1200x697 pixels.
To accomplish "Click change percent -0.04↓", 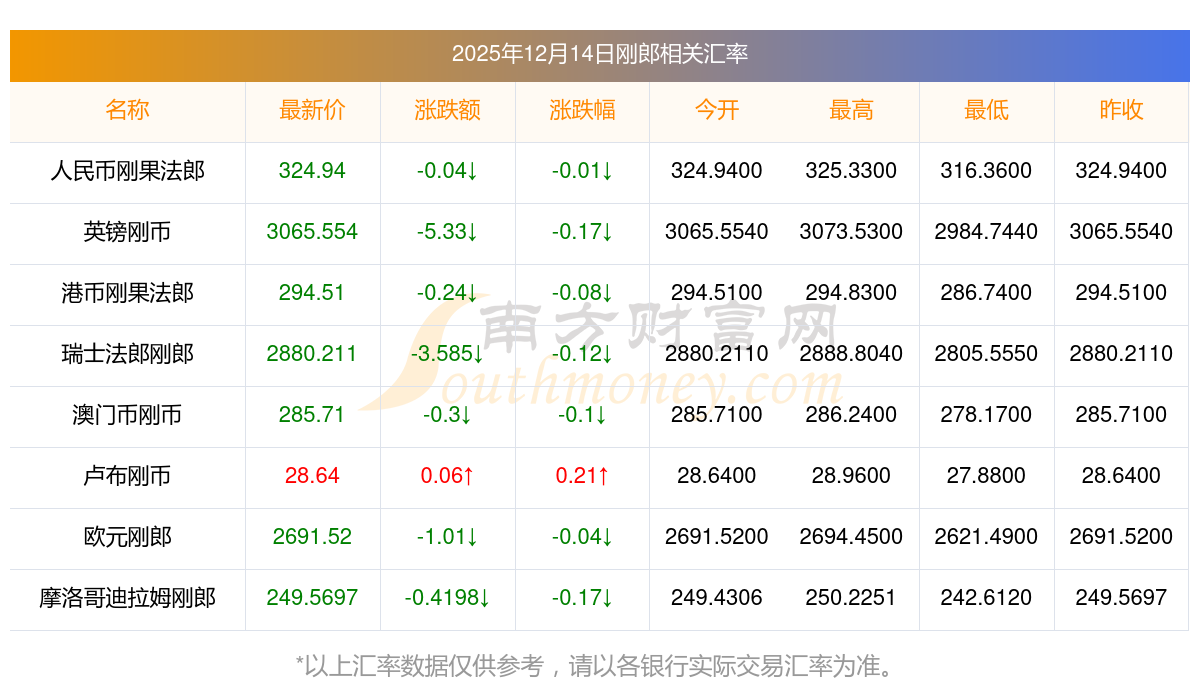I will (x=583, y=537).
